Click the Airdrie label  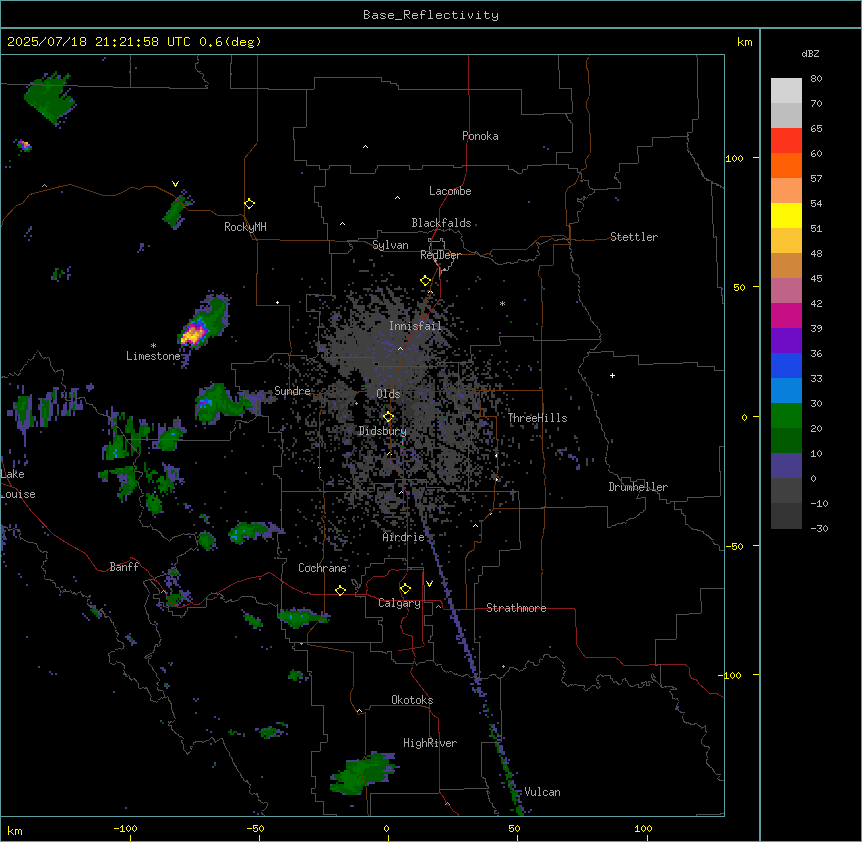[403, 537]
